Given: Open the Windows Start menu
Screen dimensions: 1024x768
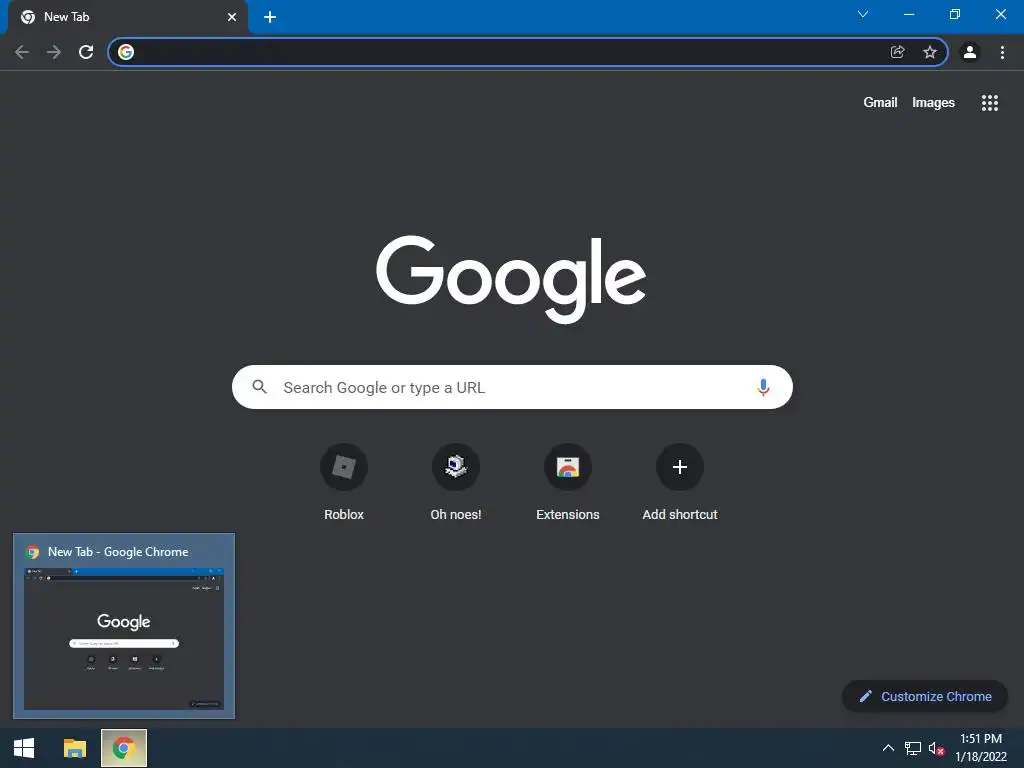Looking at the screenshot, I should coord(24,748).
